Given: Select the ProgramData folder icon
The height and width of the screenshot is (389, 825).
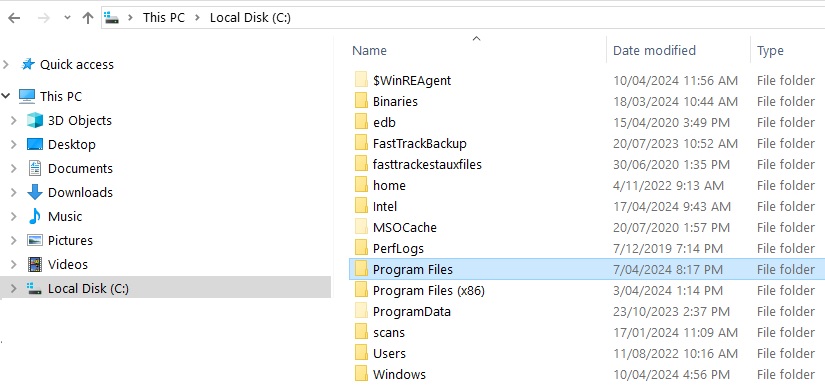Looking at the screenshot, I should [x=361, y=312].
